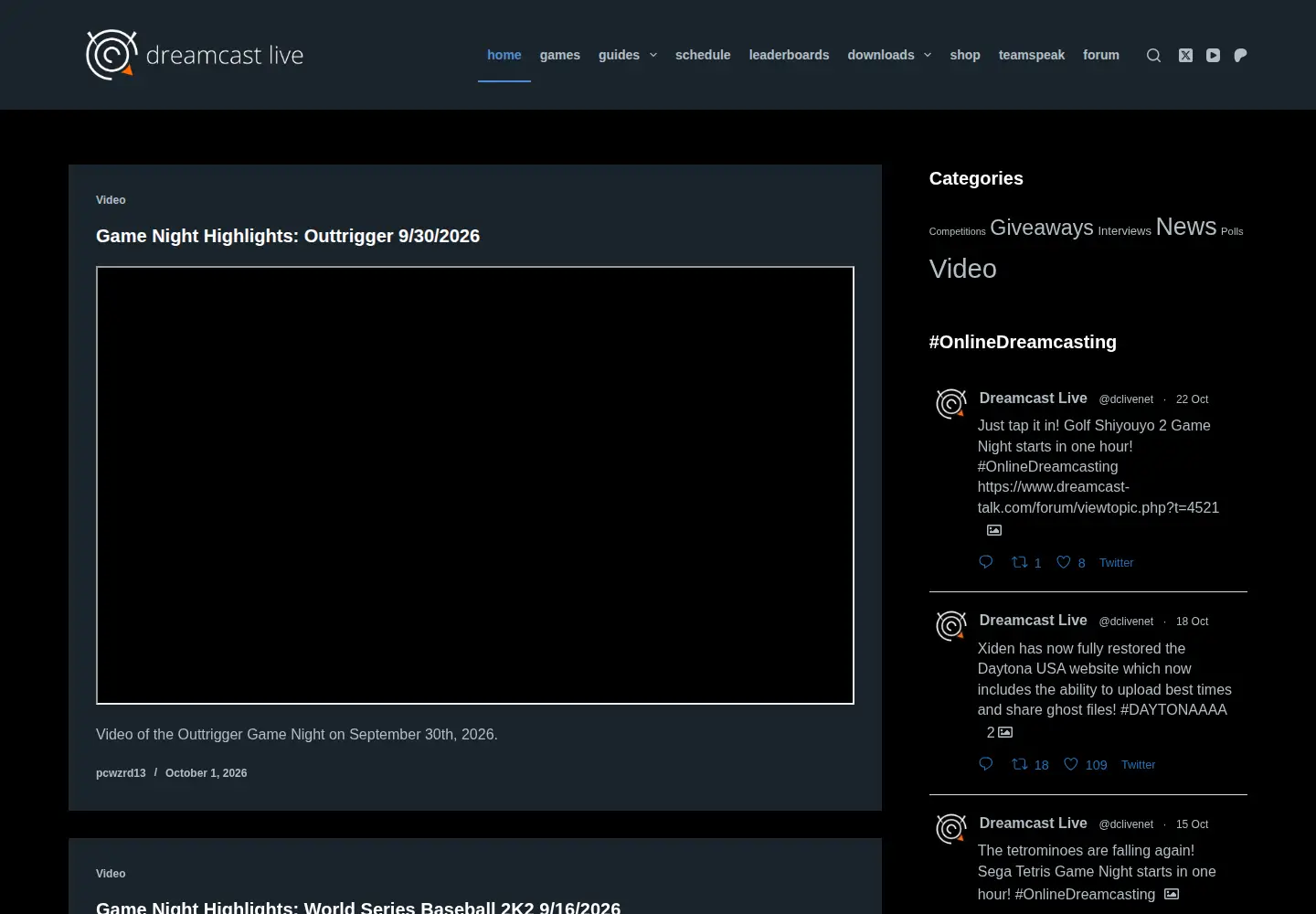Open Twitter link under Daytona USA tweet

[1138, 765]
